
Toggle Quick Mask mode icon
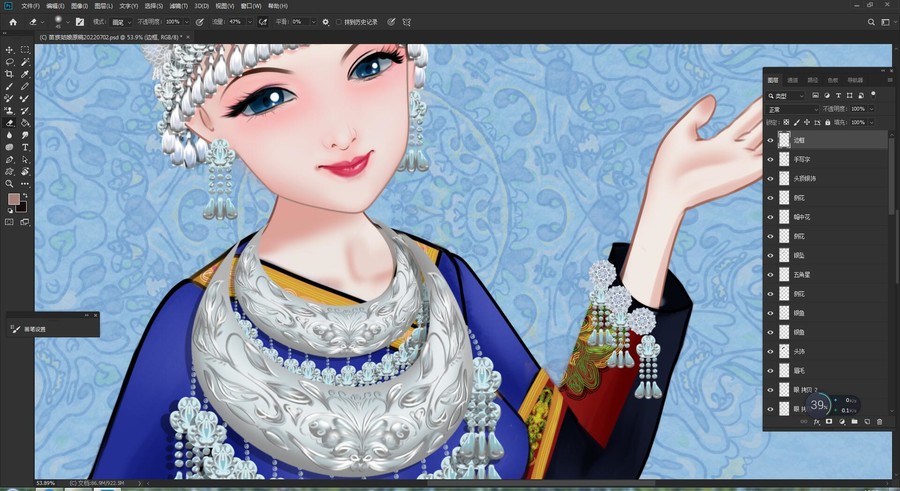(9, 222)
